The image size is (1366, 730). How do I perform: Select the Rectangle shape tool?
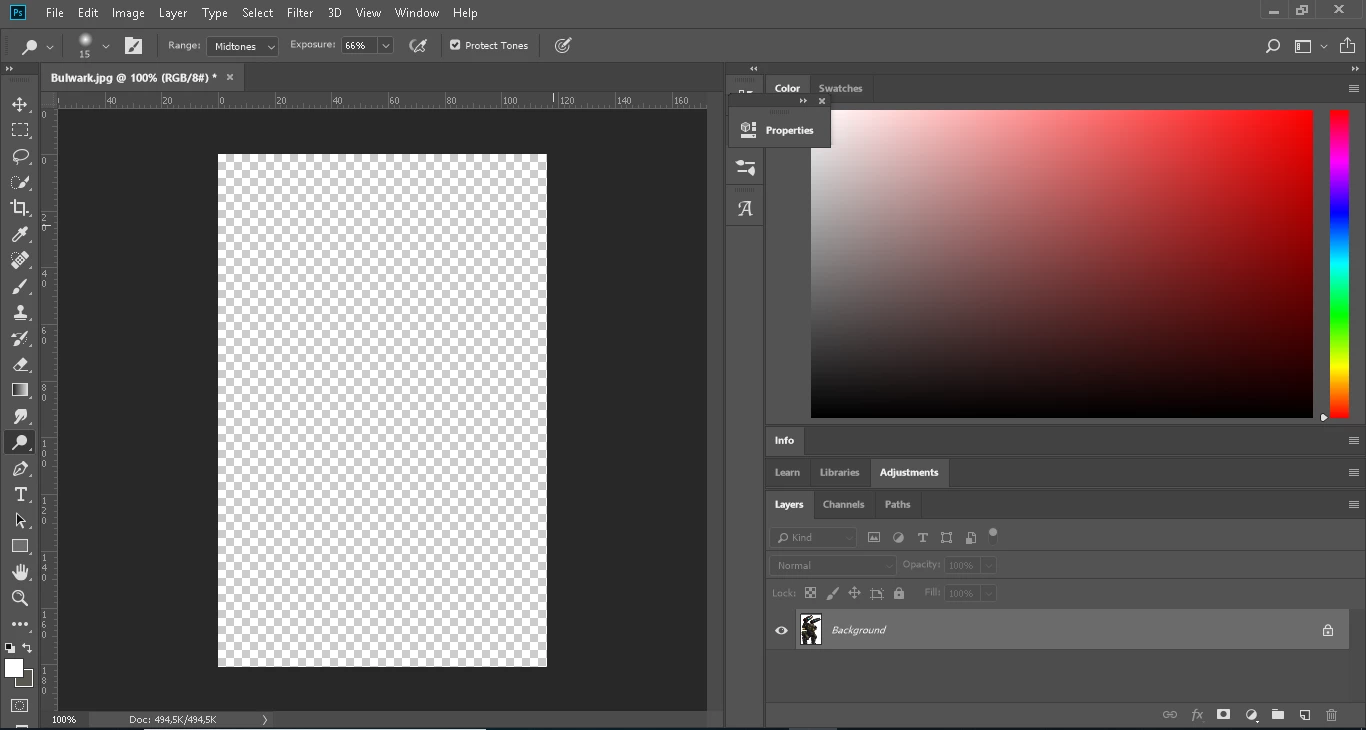(20, 546)
